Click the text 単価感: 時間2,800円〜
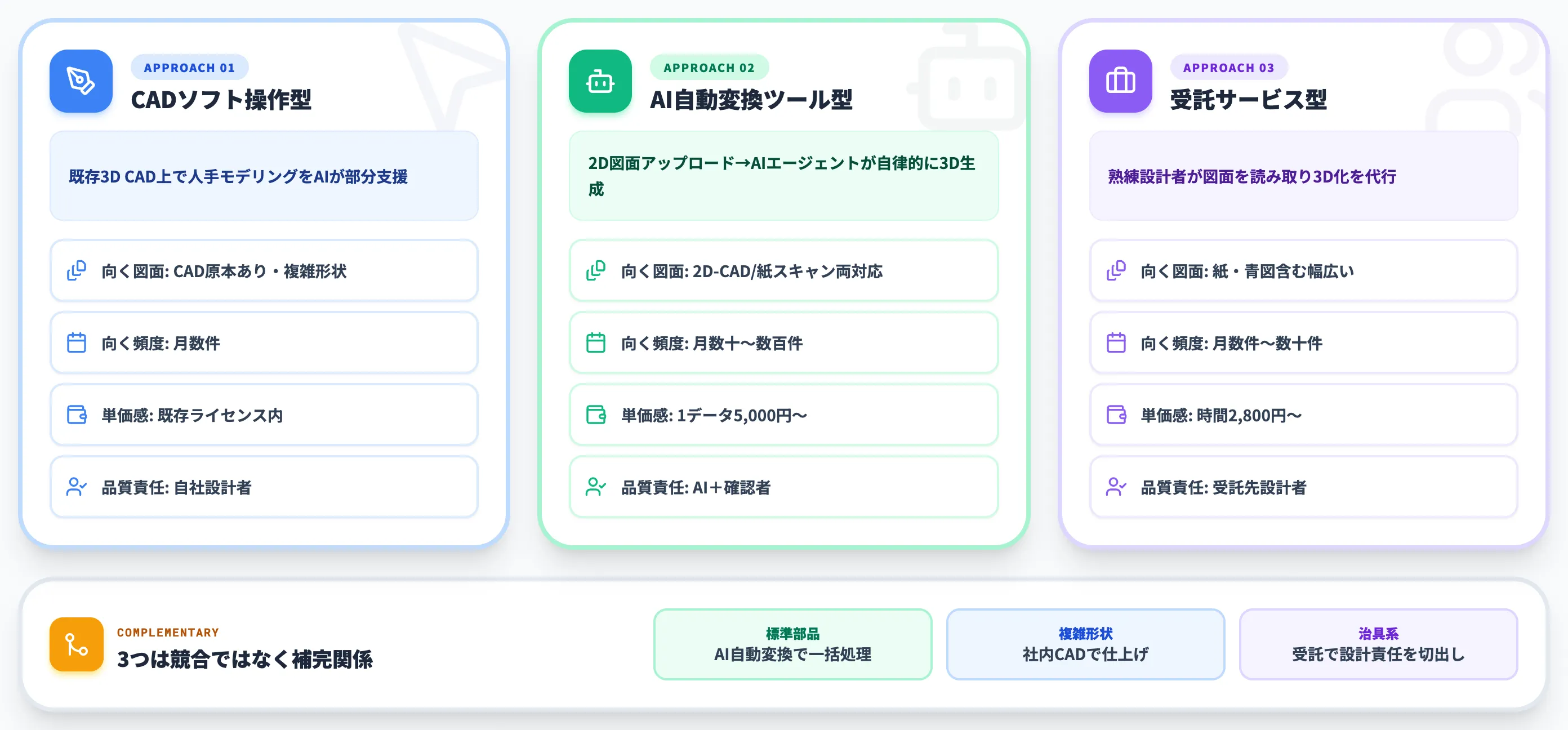Image resolution: width=1568 pixels, height=730 pixels. coord(1221,415)
